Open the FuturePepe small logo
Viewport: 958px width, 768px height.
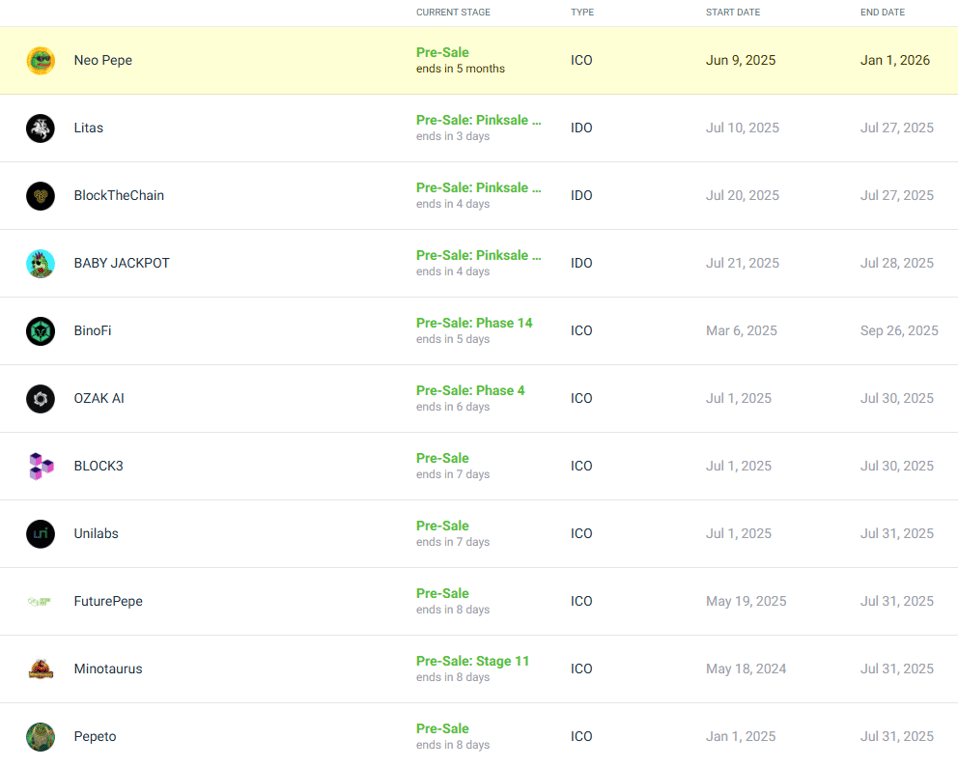tap(40, 601)
